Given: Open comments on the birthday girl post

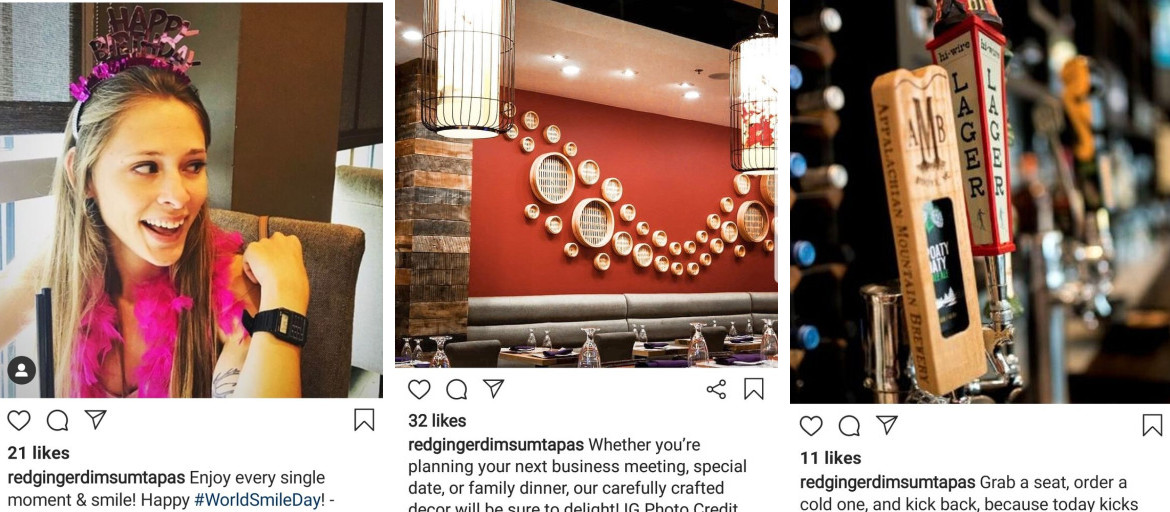Looking at the screenshot, I should (57, 420).
